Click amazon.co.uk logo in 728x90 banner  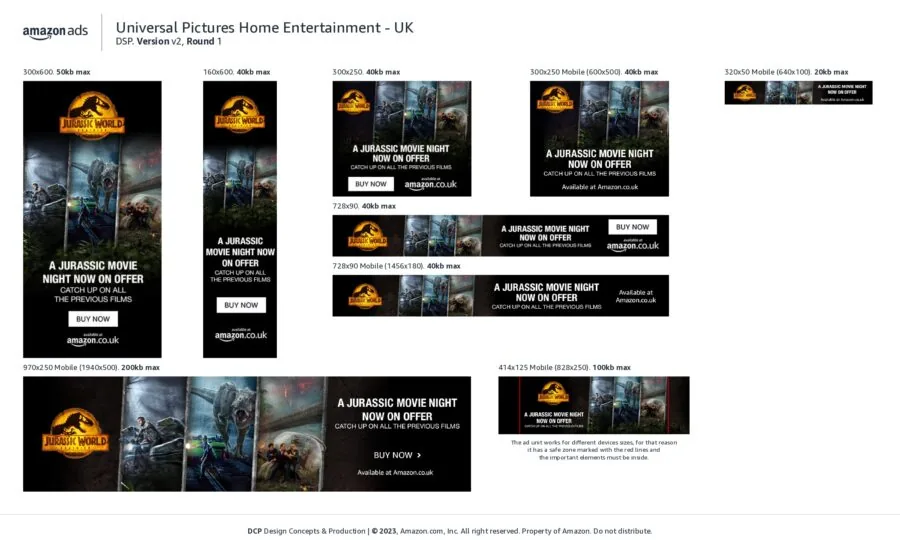click(633, 245)
